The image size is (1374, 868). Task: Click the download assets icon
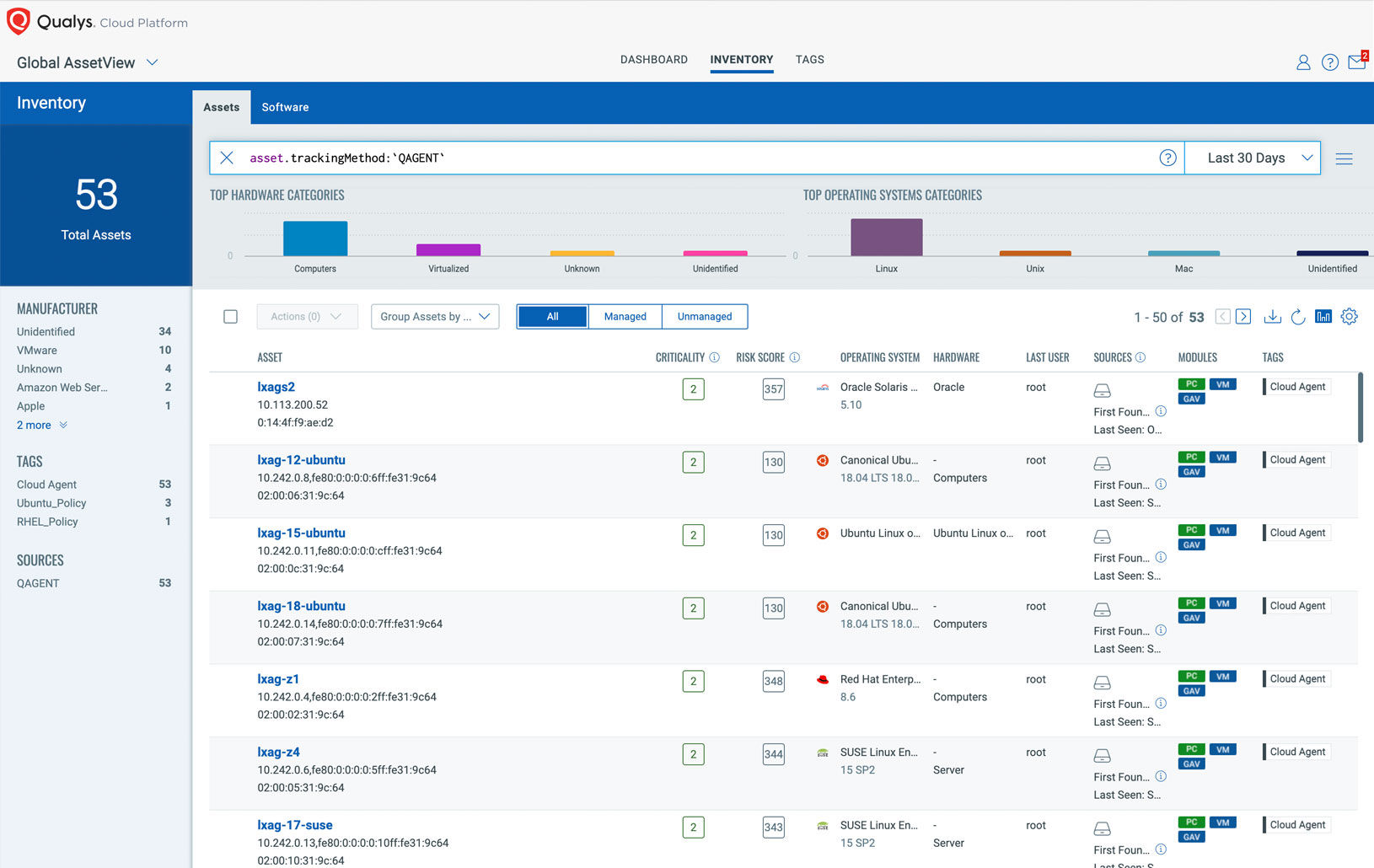(1272, 317)
